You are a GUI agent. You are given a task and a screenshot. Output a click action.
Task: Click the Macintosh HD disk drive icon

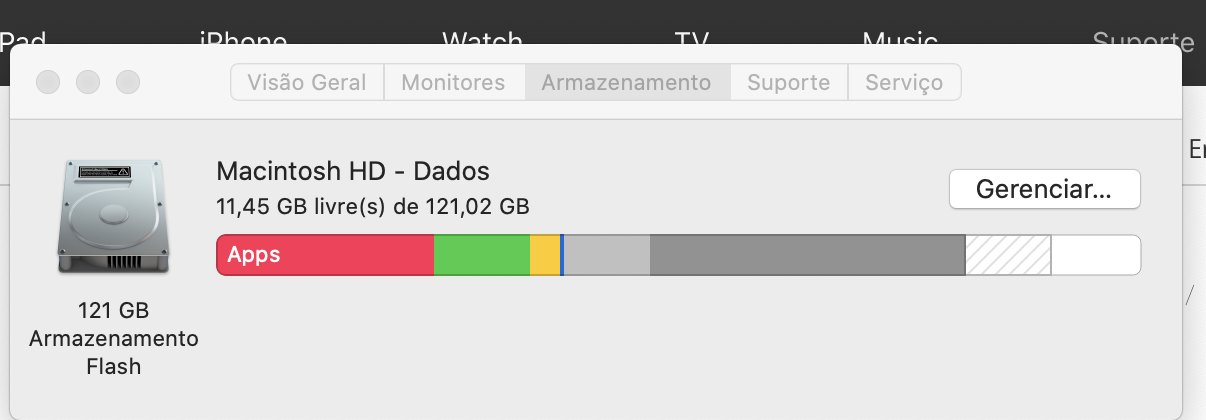click(x=113, y=216)
